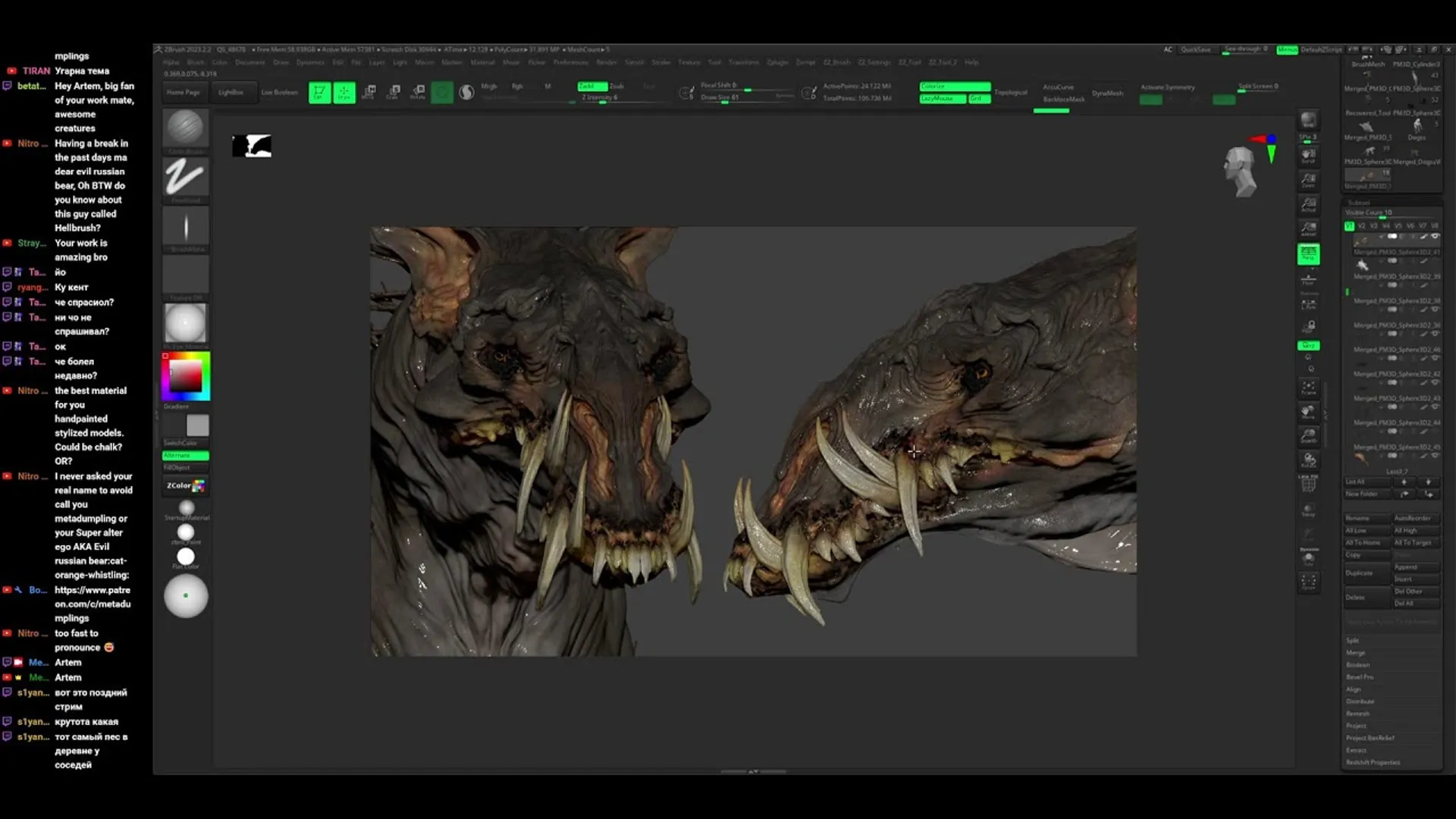Click the Zoom3D button in right shelf
This screenshot has width=1456, height=819.
[1308, 436]
